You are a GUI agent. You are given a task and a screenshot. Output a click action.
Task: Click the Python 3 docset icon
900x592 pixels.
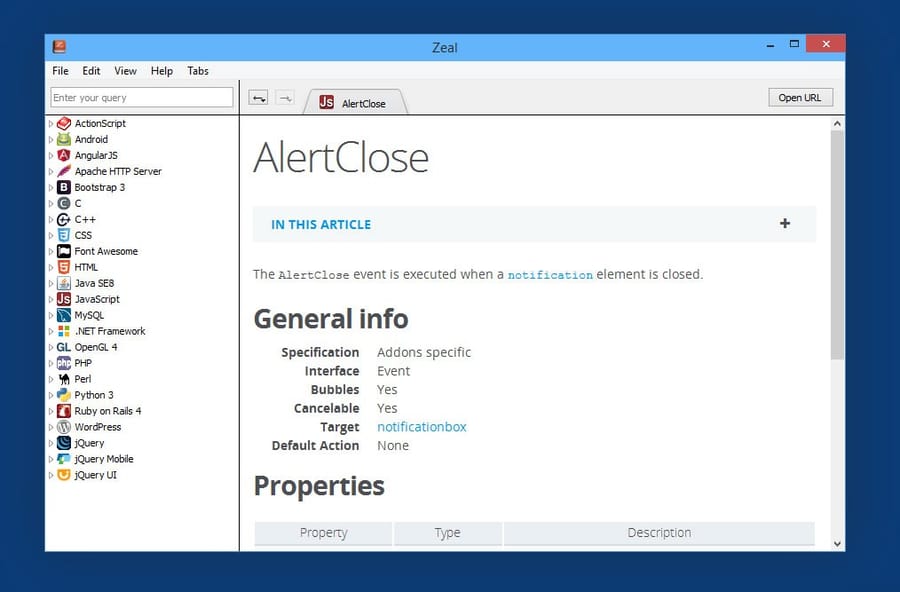64,395
